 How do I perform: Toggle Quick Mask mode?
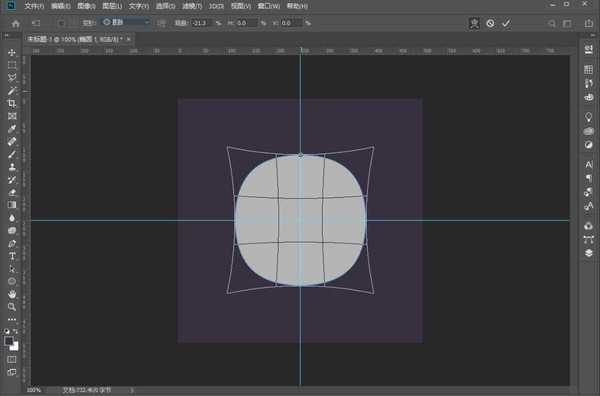coord(12,359)
